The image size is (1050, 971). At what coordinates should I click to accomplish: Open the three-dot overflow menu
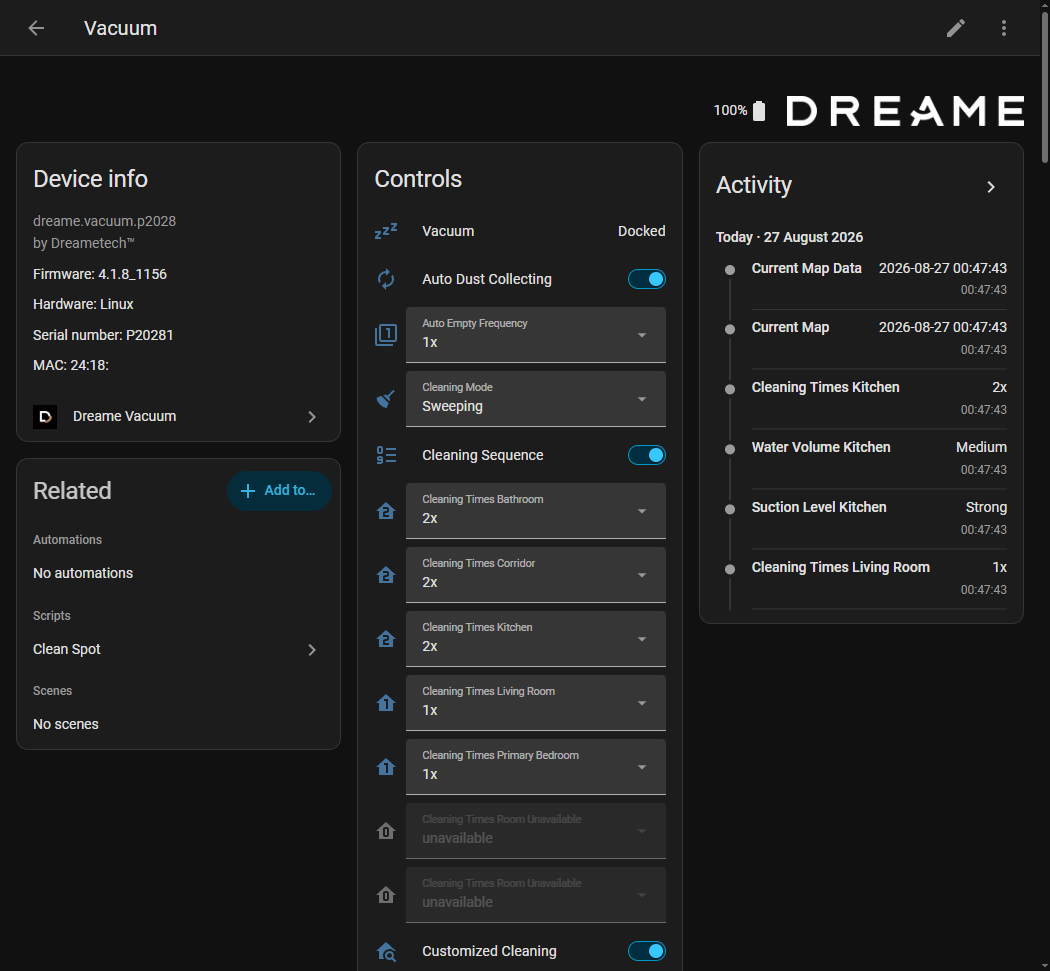[1003, 28]
